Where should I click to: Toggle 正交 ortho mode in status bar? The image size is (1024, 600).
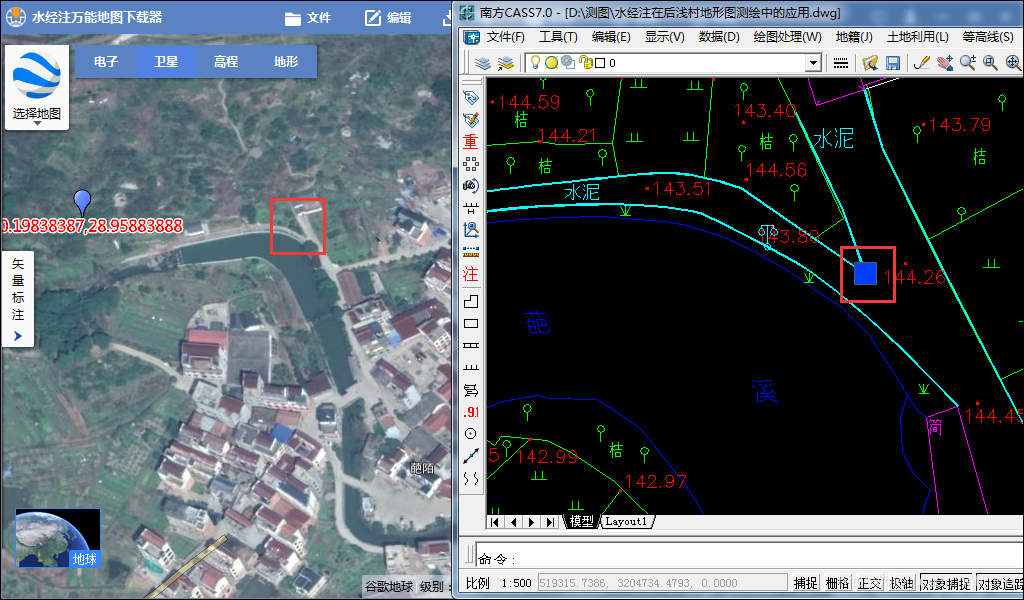869,583
